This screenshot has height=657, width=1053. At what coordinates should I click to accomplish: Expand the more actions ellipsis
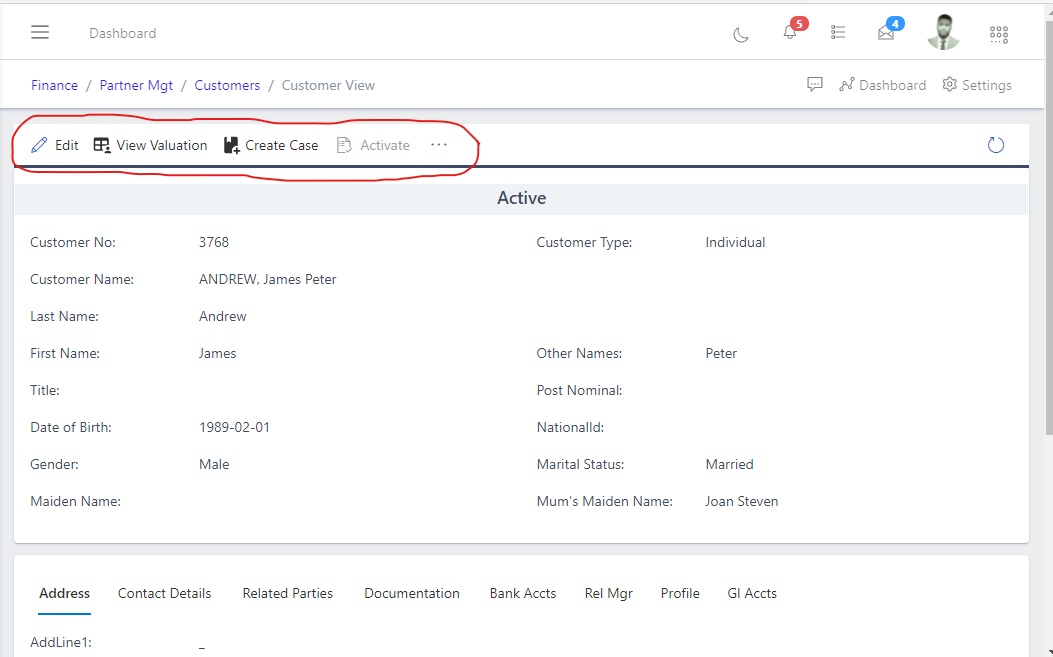point(438,144)
